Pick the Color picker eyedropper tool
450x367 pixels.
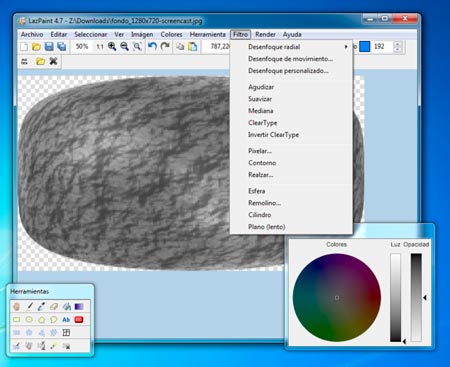[x=41, y=306]
